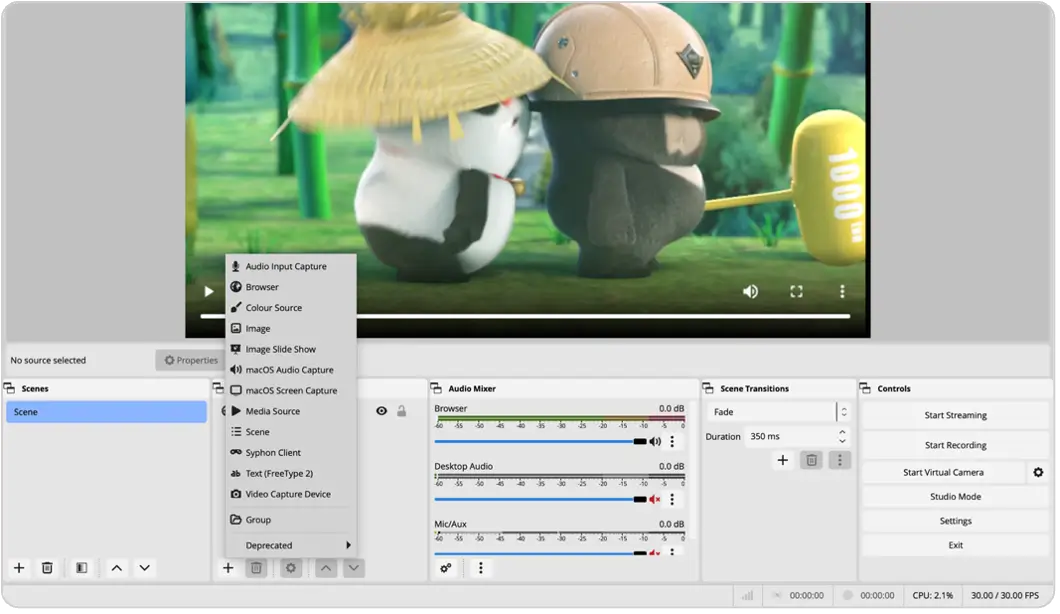Image resolution: width=1060 pixels, height=614 pixels.
Task: Select macOS Audio Capture entry
Action: pyautogui.click(x=291, y=371)
